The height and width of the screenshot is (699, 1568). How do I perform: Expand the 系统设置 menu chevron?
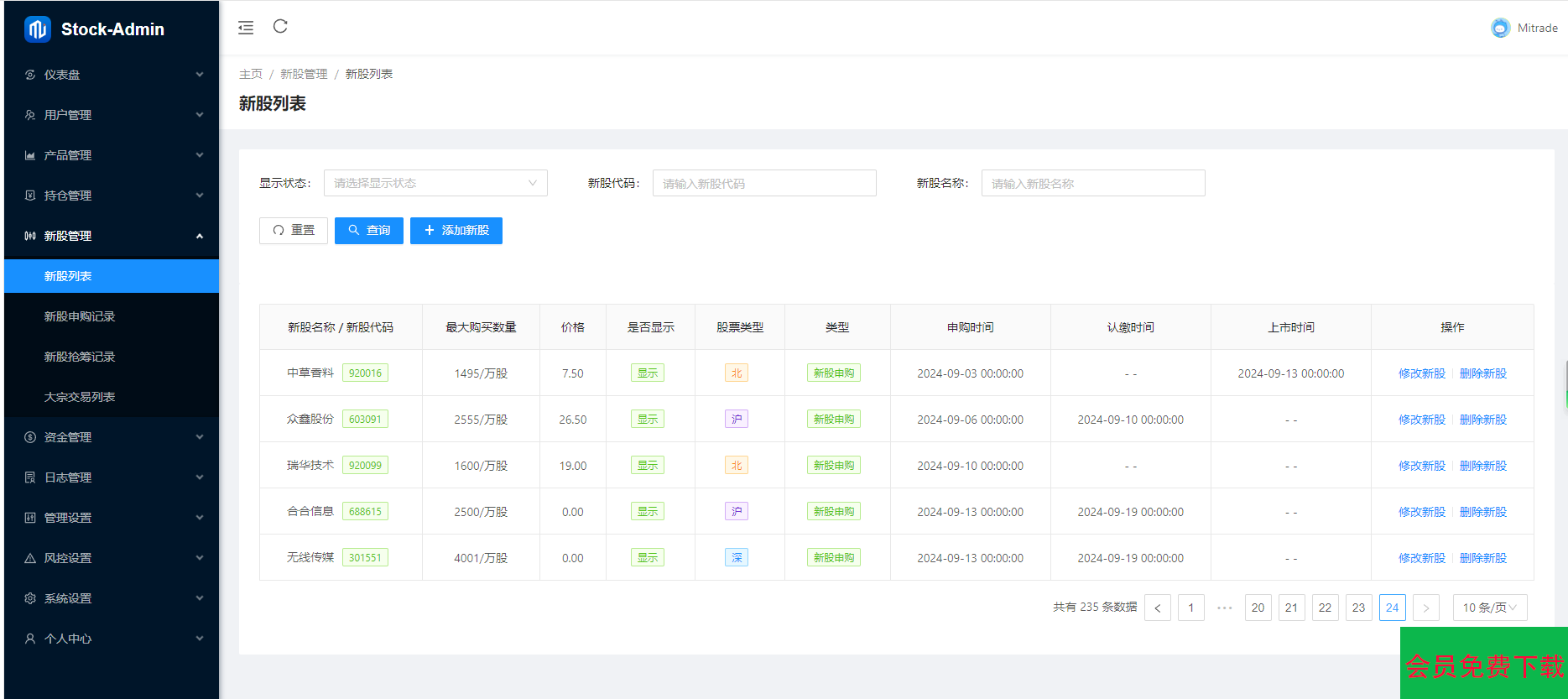200,598
